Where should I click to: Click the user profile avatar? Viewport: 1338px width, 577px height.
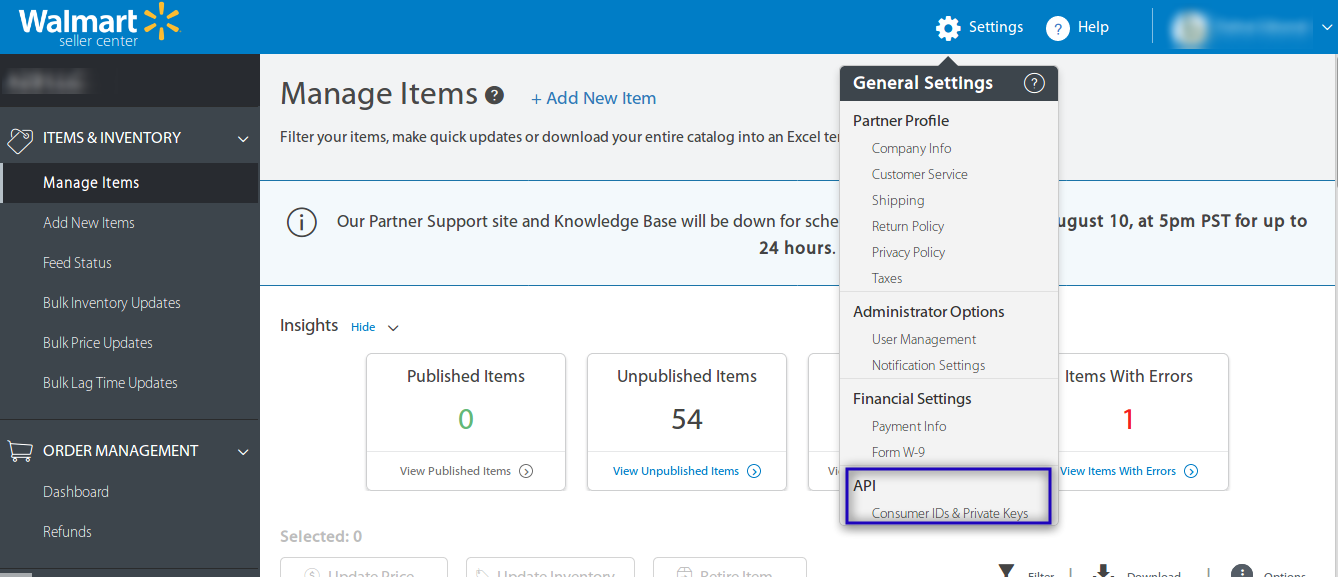pos(1190,28)
